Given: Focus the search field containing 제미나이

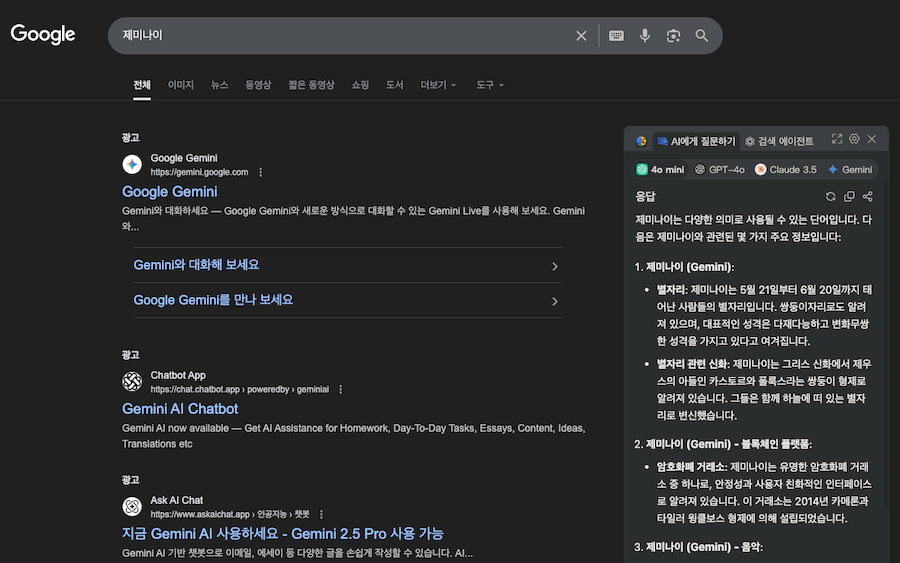Looking at the screenshot, I should pyautogui.click(x=344, y=36).
